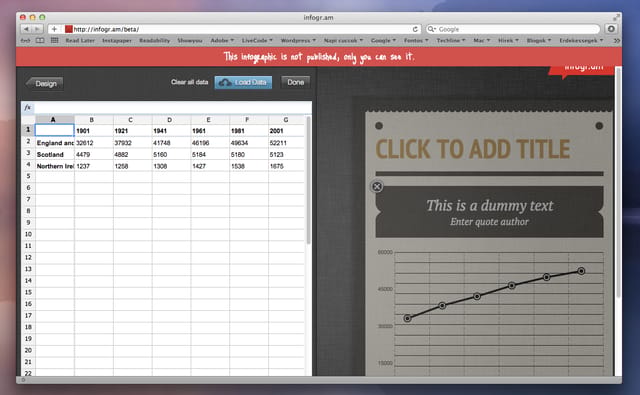The height and width of the screenshot is (395, 640).
Task: Click the plus add-bookmark button
Action: point(54,29)
